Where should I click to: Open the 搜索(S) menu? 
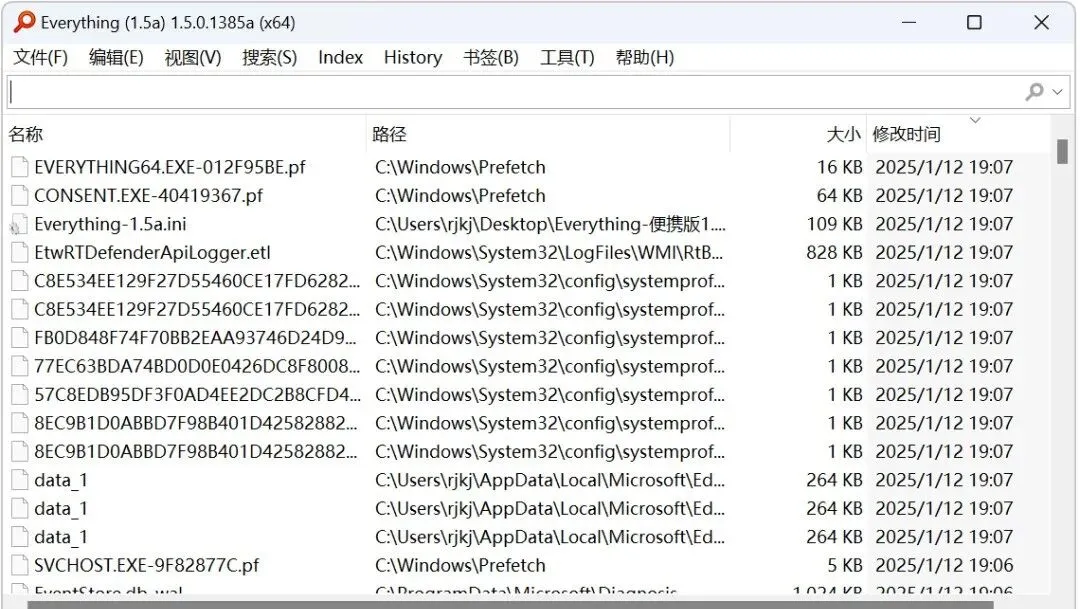(269, 57)
